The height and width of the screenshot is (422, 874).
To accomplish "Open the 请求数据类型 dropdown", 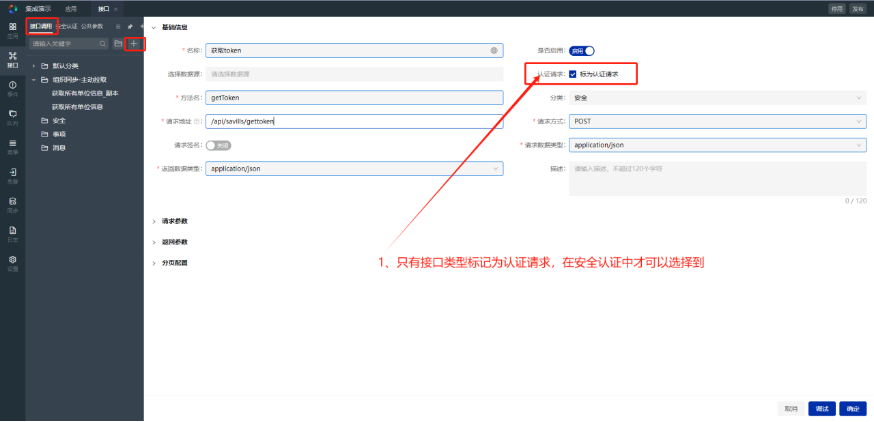I will (717, 145).
